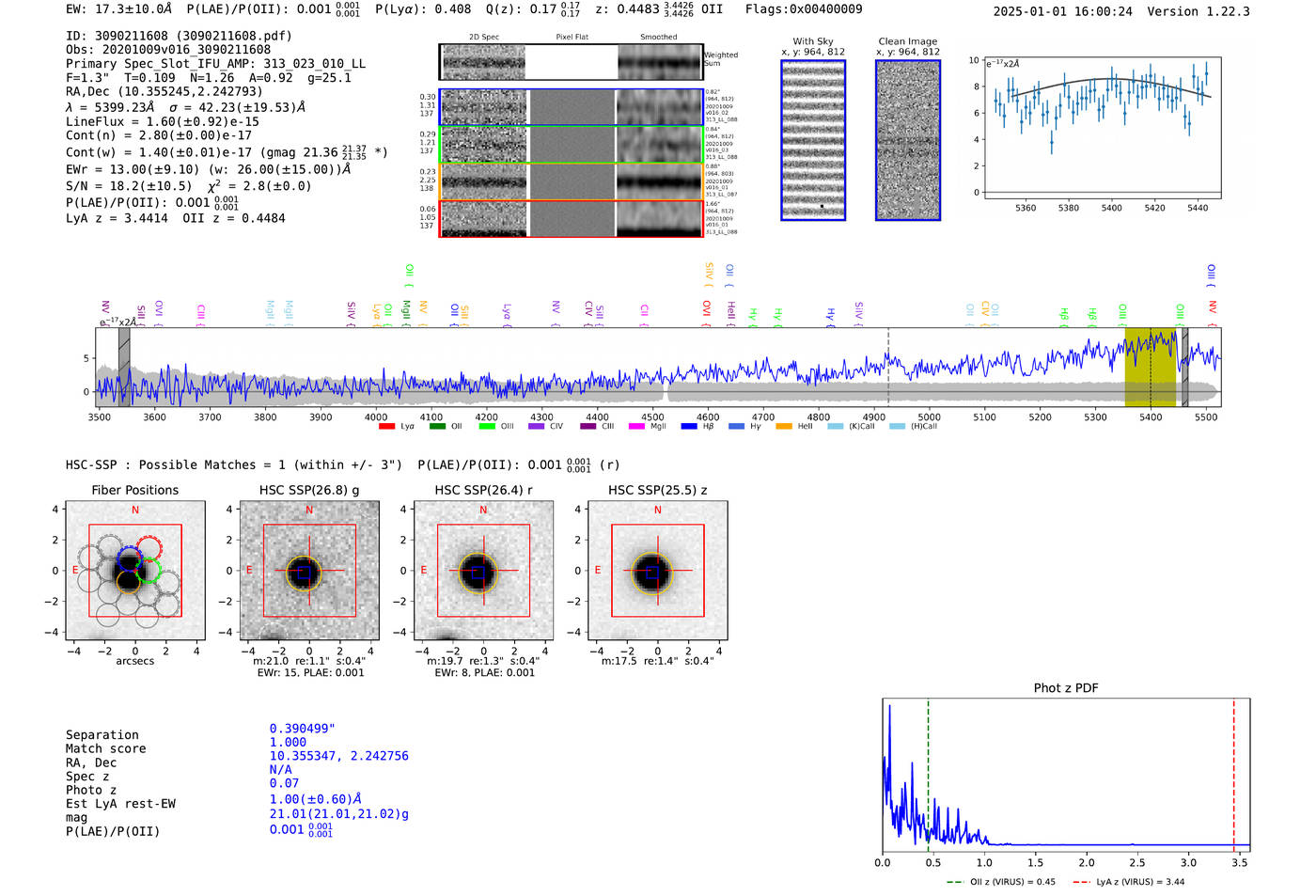Image resolution: width=1316 pixels, height=896 pixels.
Task: Click 'EWr: 15, PLAE: 0.001' under g cutout
Action: tap(310, 673)
